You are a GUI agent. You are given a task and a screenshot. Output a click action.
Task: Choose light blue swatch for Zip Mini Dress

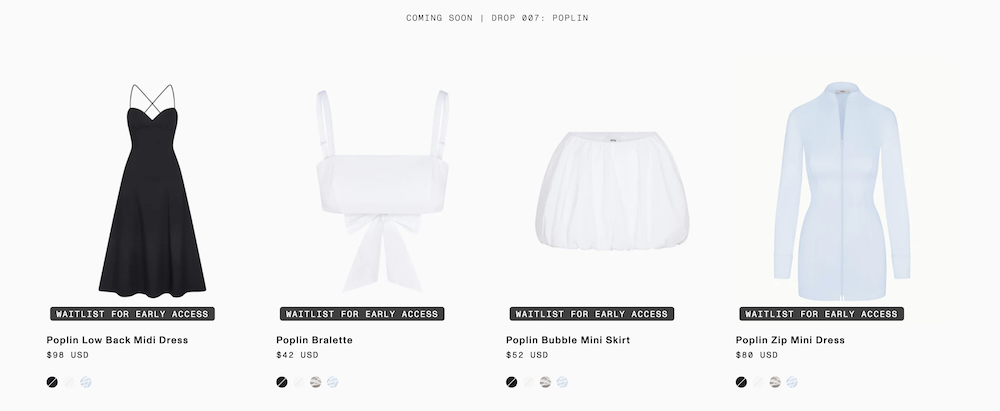792,382
